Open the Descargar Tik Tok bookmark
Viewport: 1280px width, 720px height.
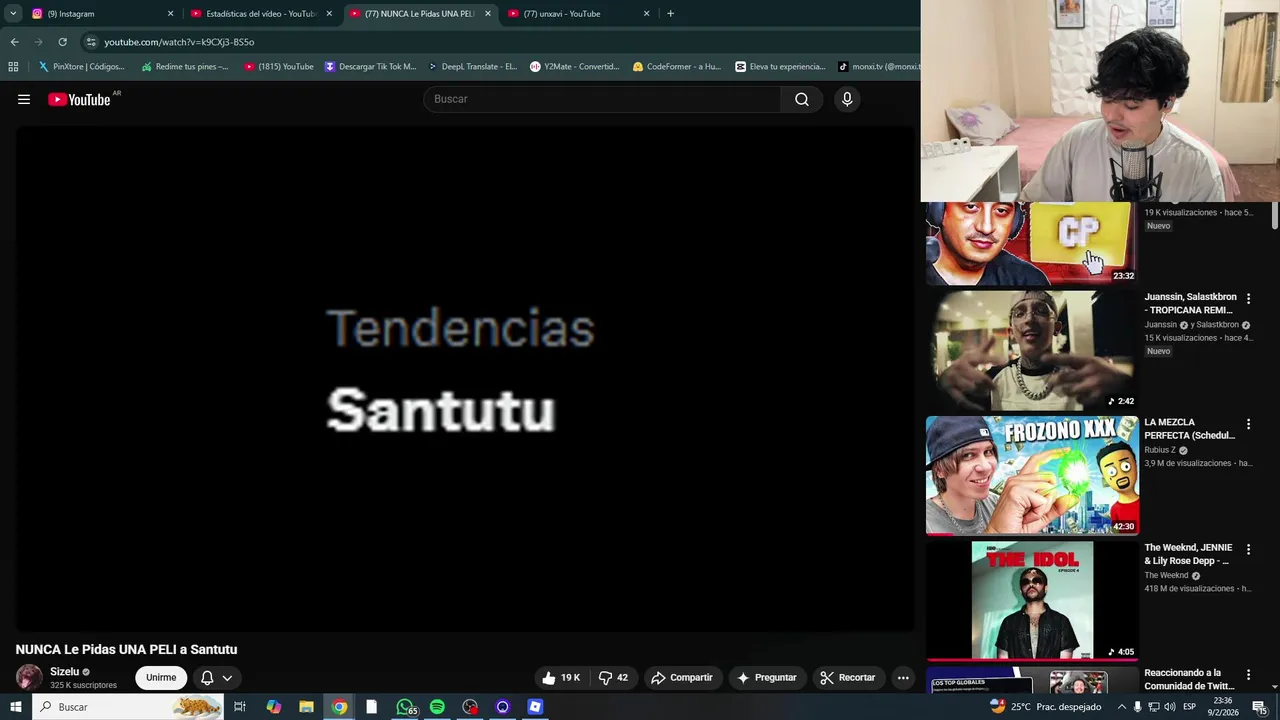tap(370, 67)
